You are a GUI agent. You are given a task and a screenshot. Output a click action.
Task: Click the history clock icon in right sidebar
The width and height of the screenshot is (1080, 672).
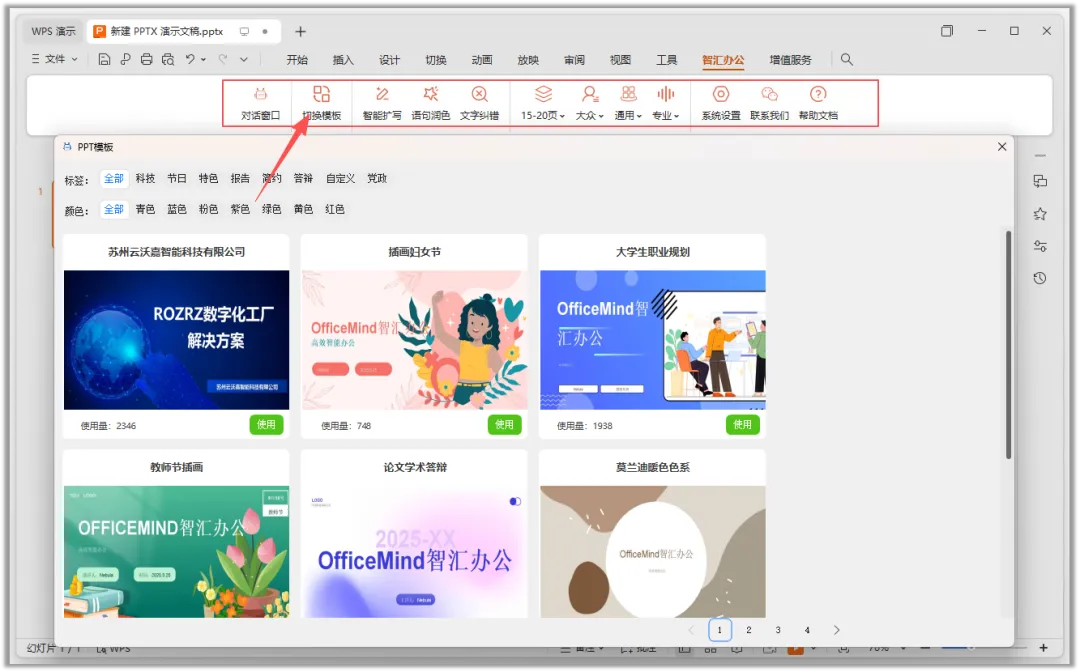[x=1040, y=278]
